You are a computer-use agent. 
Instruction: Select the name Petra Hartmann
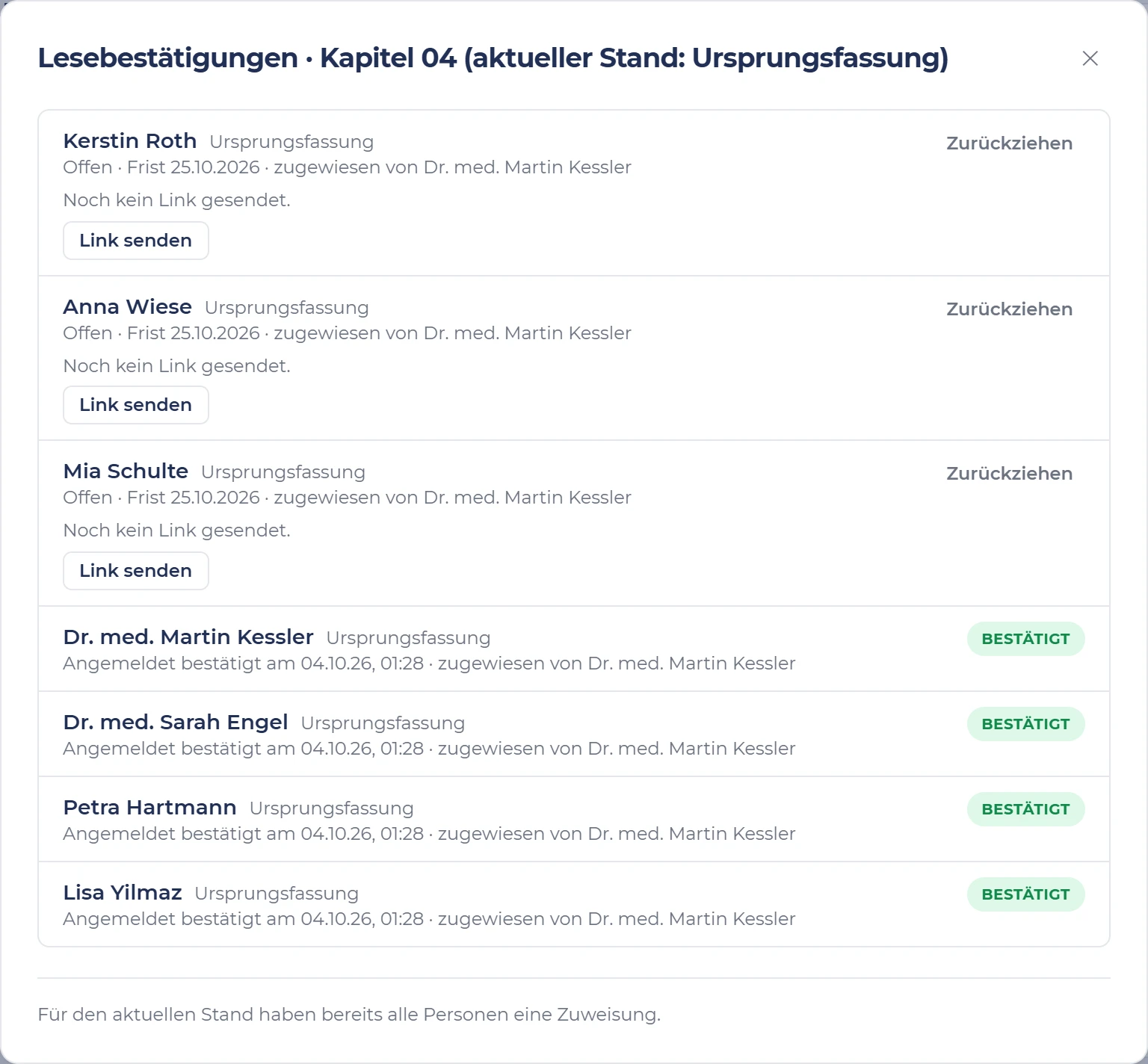pyautogui.click(x=150, y=808)
